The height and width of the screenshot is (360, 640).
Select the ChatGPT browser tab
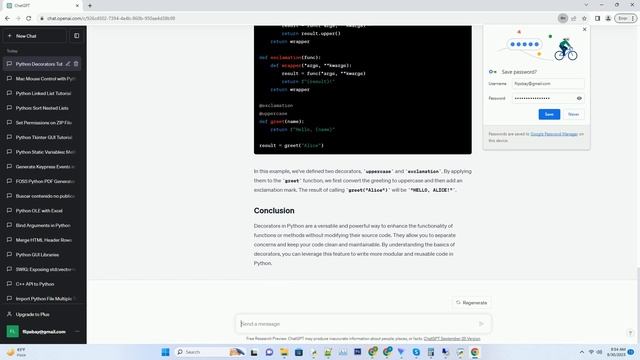tap(41, 6)
